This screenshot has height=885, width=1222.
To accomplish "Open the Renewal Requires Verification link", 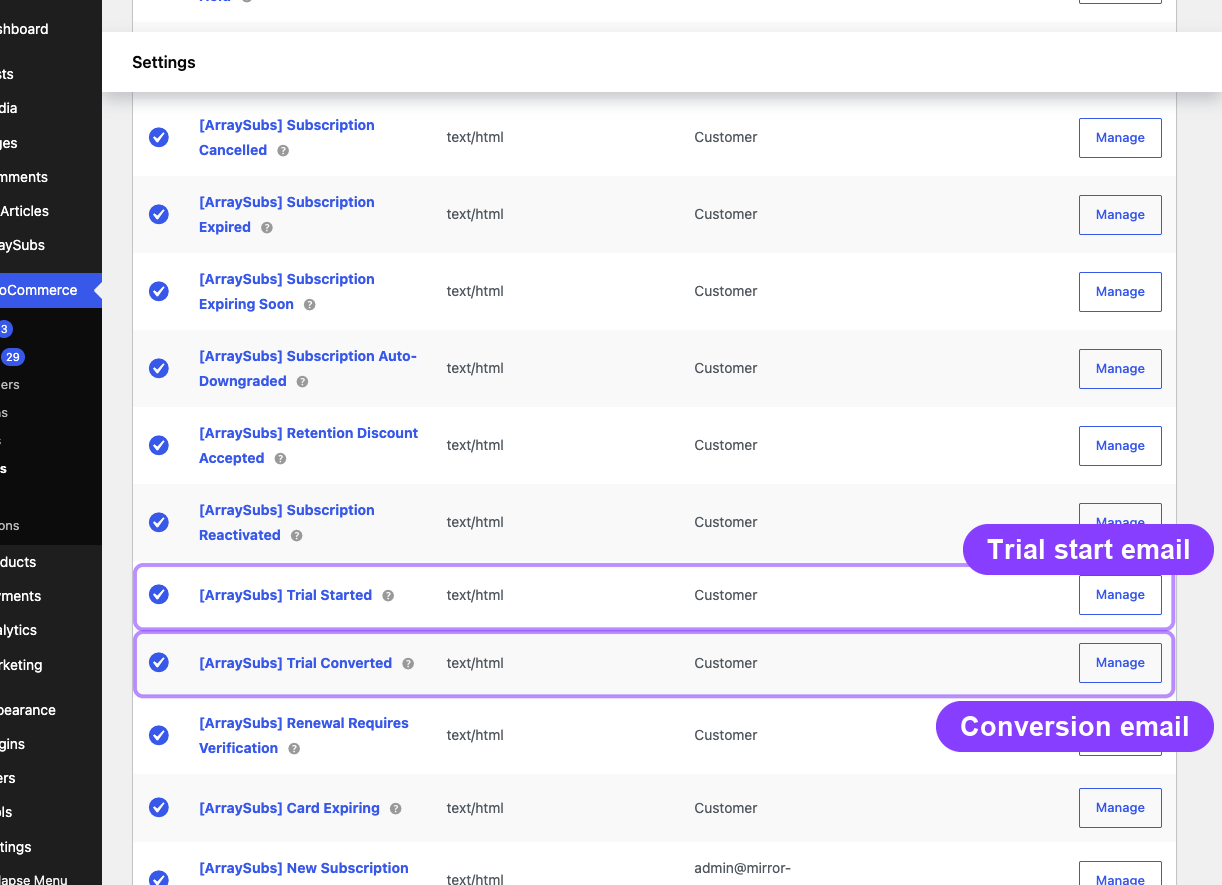I will pos(303,736).
